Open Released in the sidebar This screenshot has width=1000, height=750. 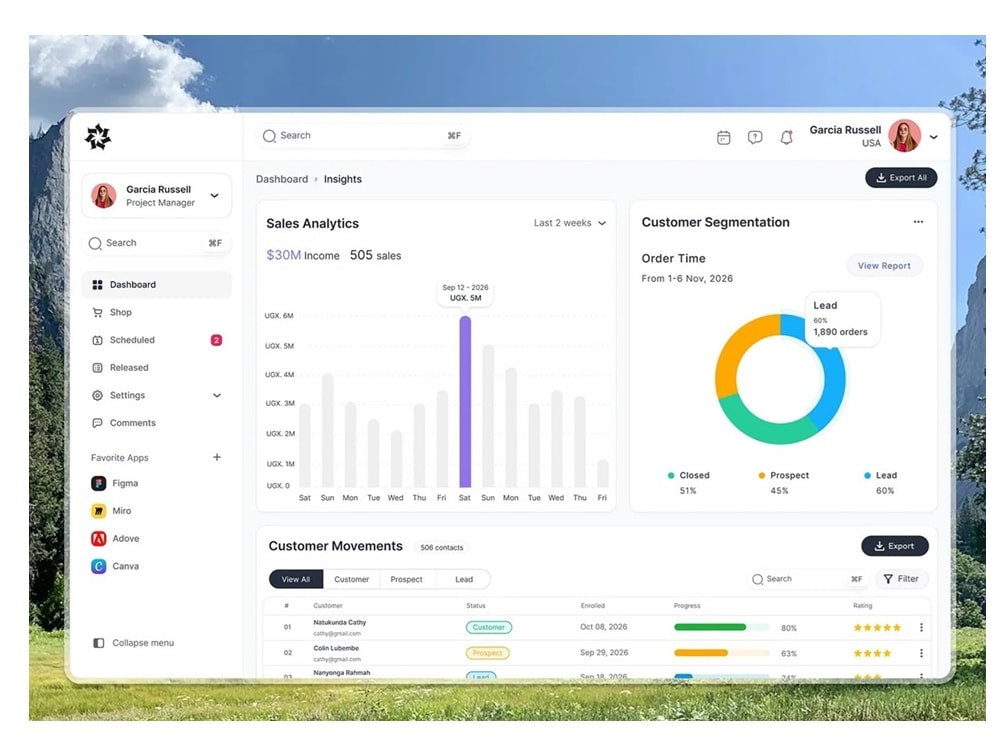click(x=156, y=367)
